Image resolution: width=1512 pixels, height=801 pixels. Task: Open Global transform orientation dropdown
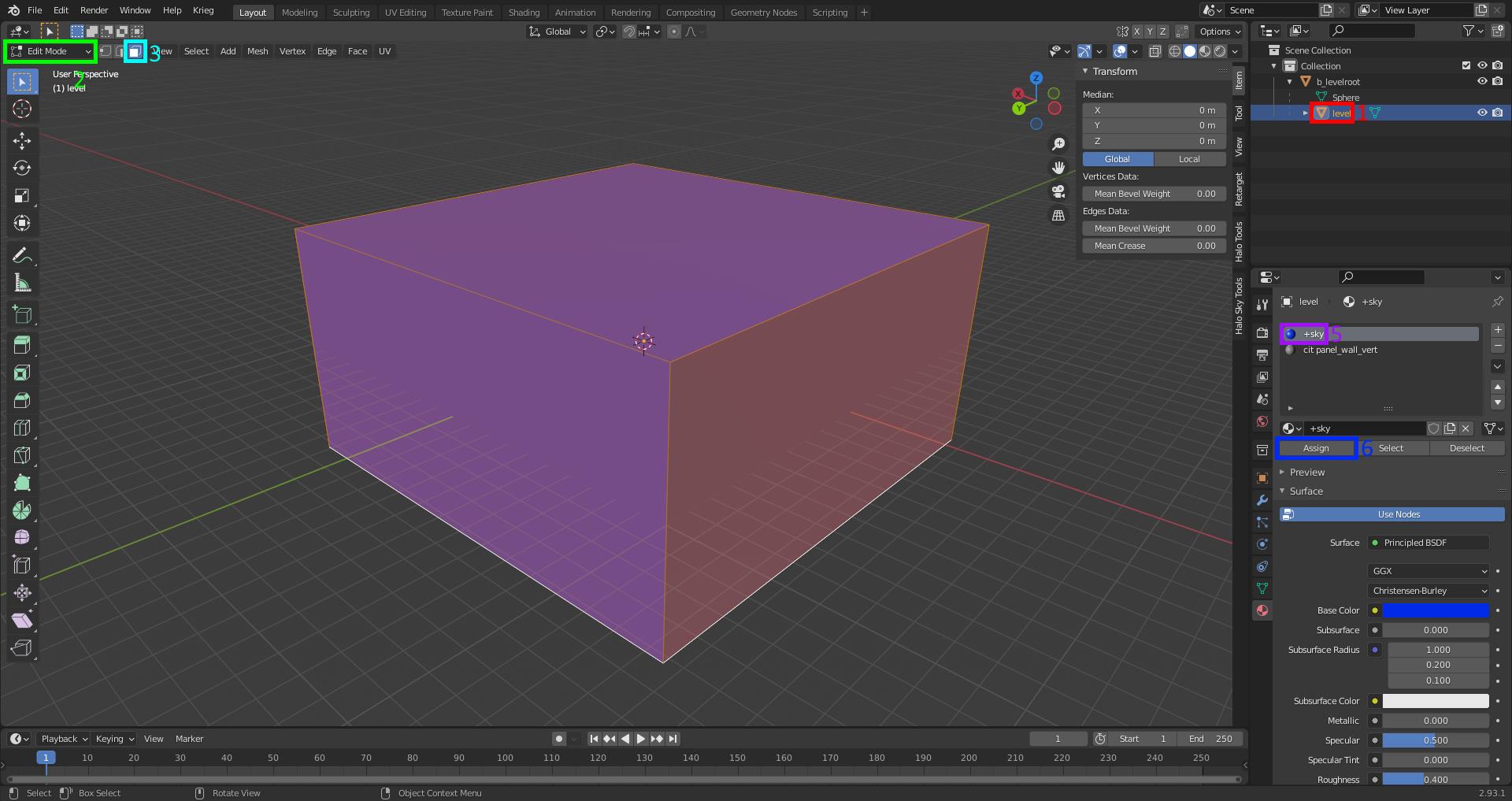557,32
